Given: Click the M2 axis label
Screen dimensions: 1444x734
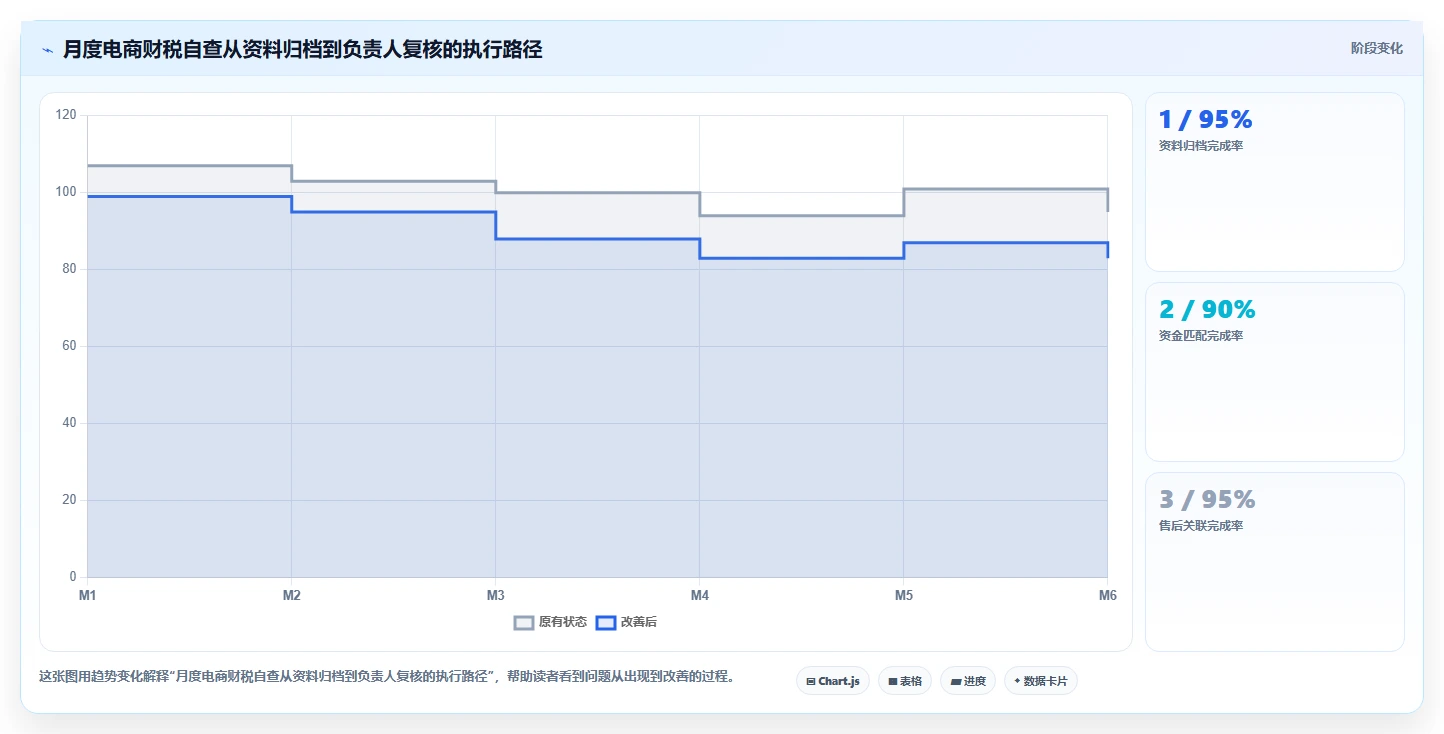Looking at the screenshot, I should [x=292, y=595].
